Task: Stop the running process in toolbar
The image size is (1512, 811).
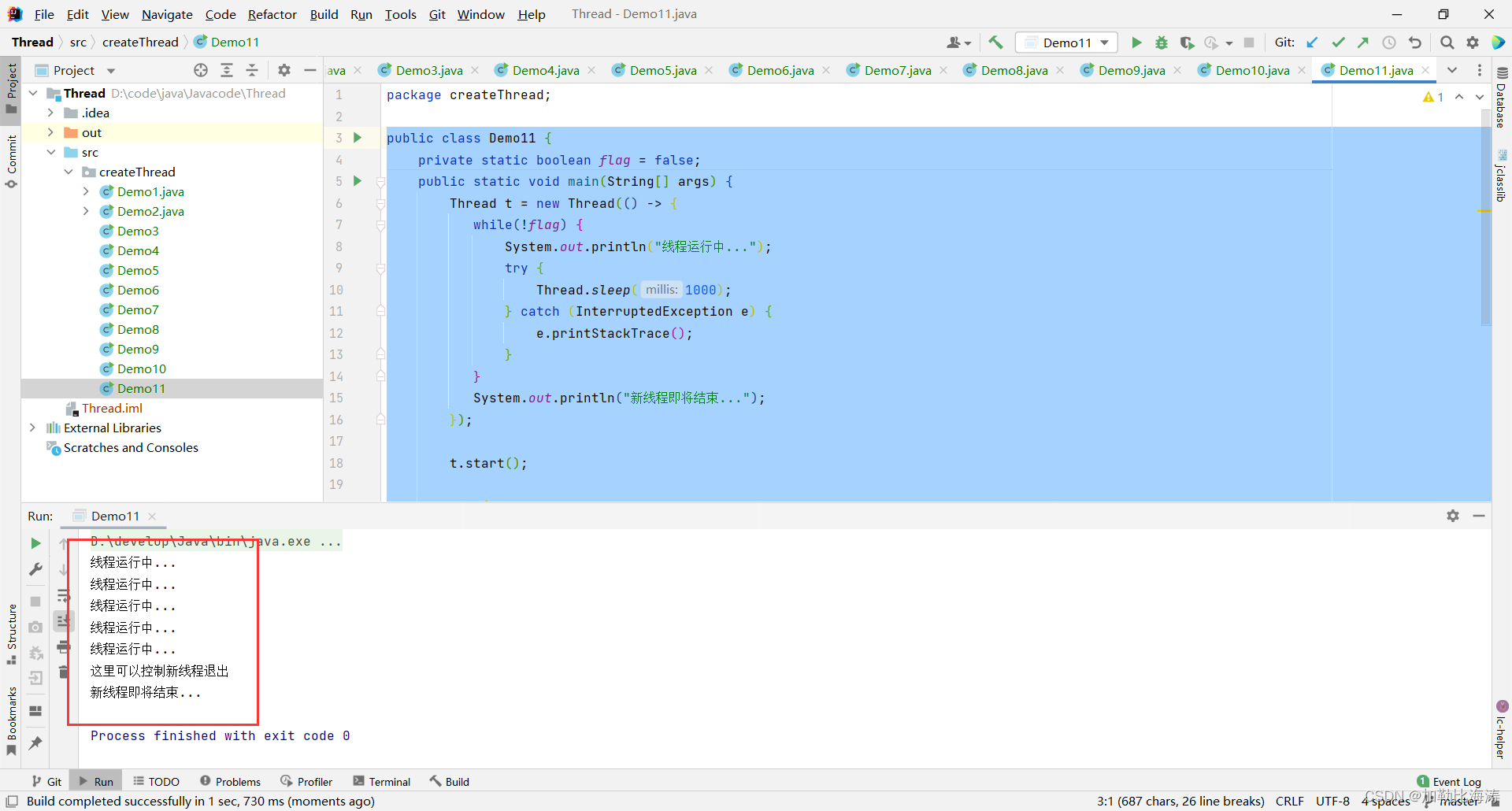Action: 1249,43
